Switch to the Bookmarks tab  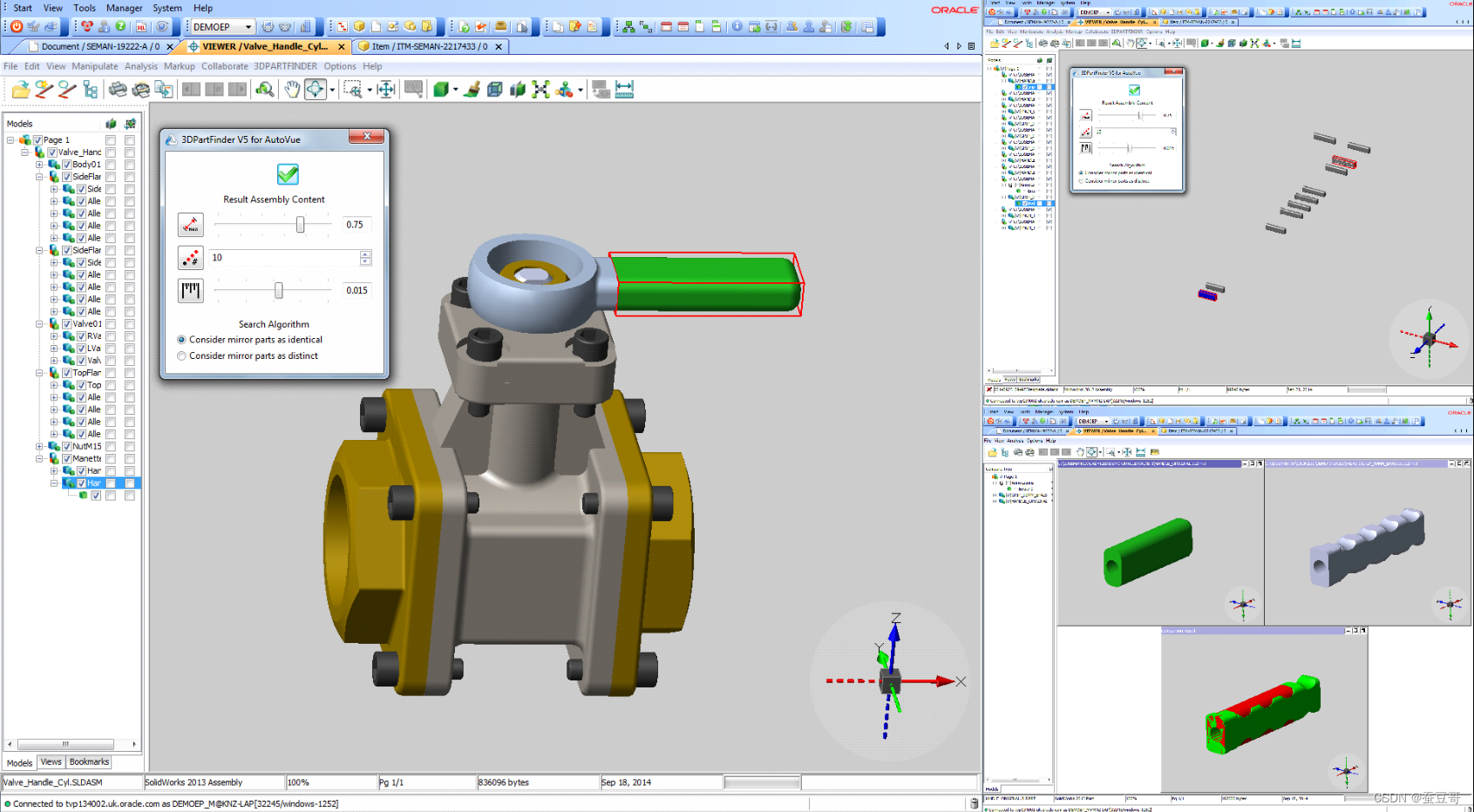tap(89, 762)
